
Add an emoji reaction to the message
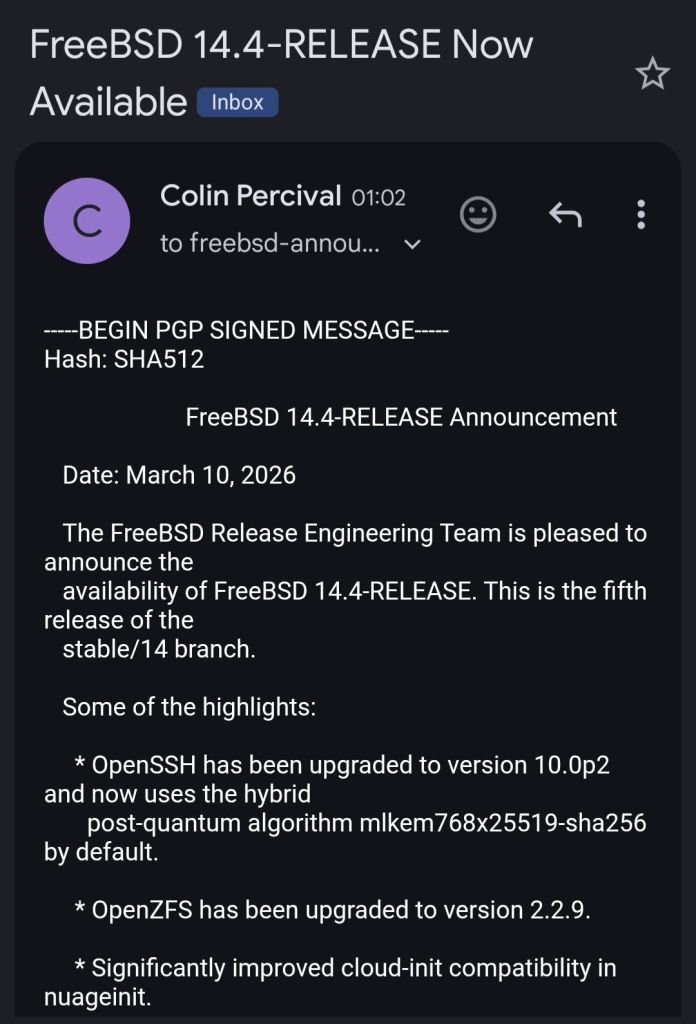tap(478, 214)
